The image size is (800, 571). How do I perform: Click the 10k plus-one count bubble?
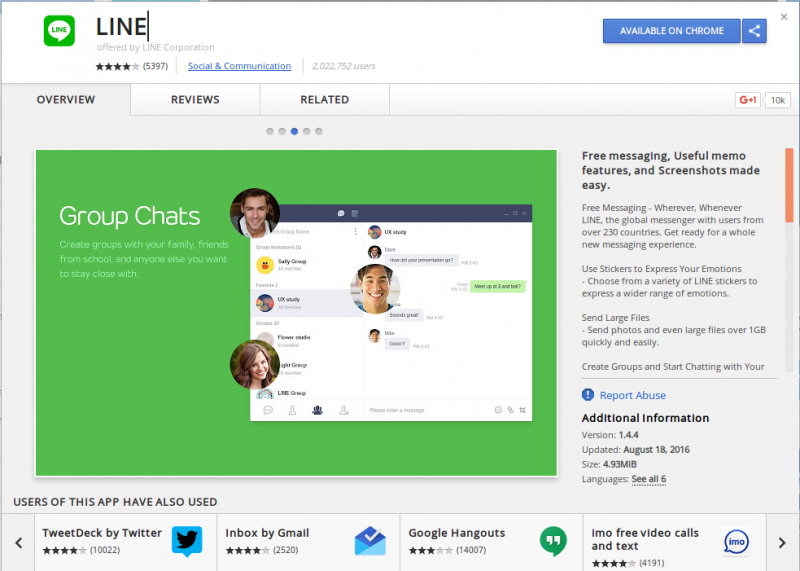tap(778, 100)
